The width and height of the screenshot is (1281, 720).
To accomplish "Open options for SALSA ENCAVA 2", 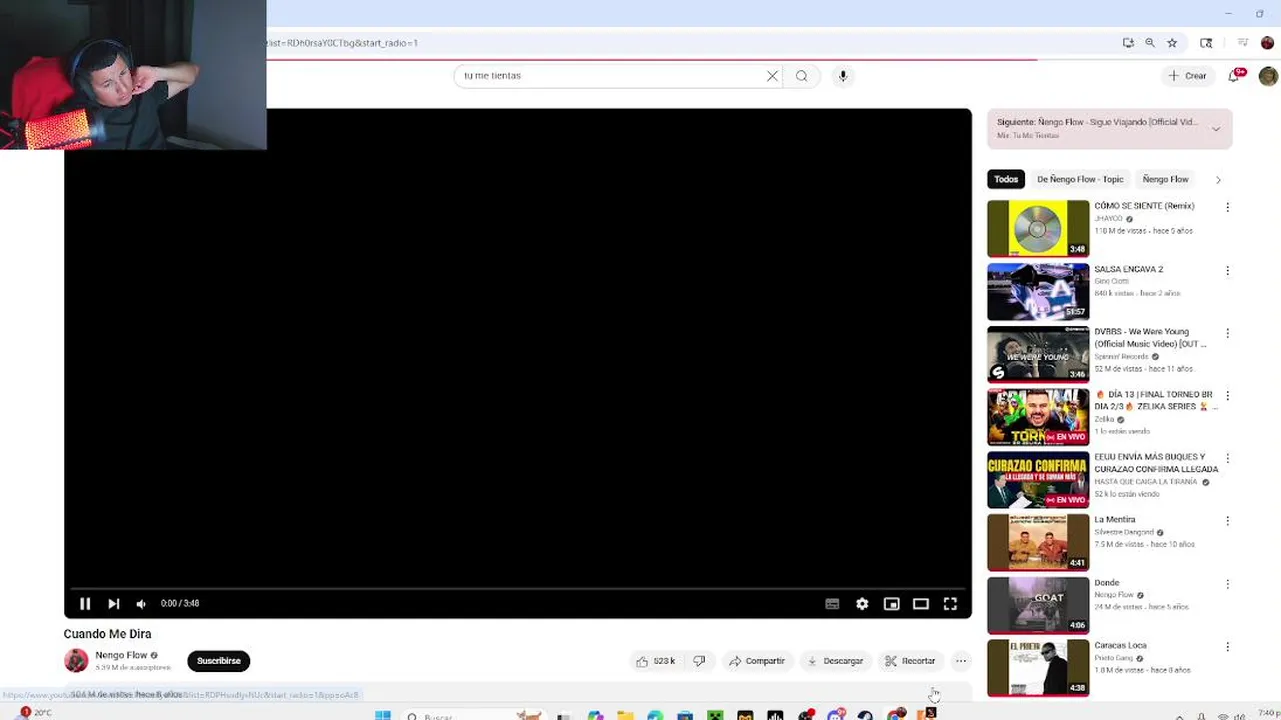I will pyautogui.click(x=1227, y=270).
